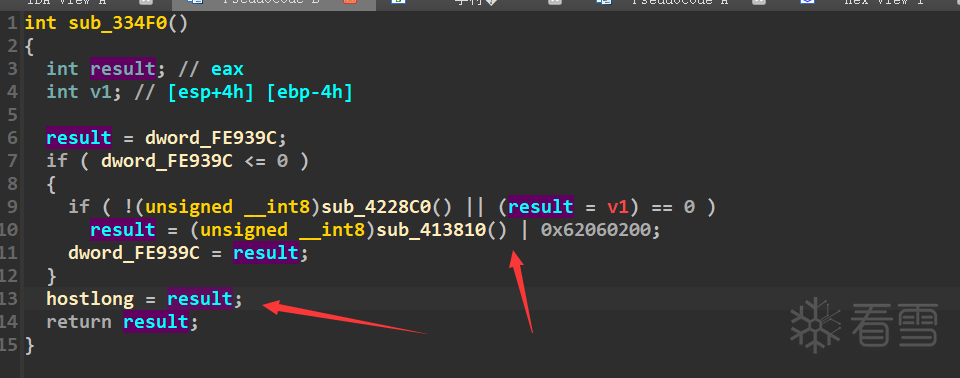
Task: Click the result declaration on line 3
Action: pyautogui.click(x=123, y=69)
